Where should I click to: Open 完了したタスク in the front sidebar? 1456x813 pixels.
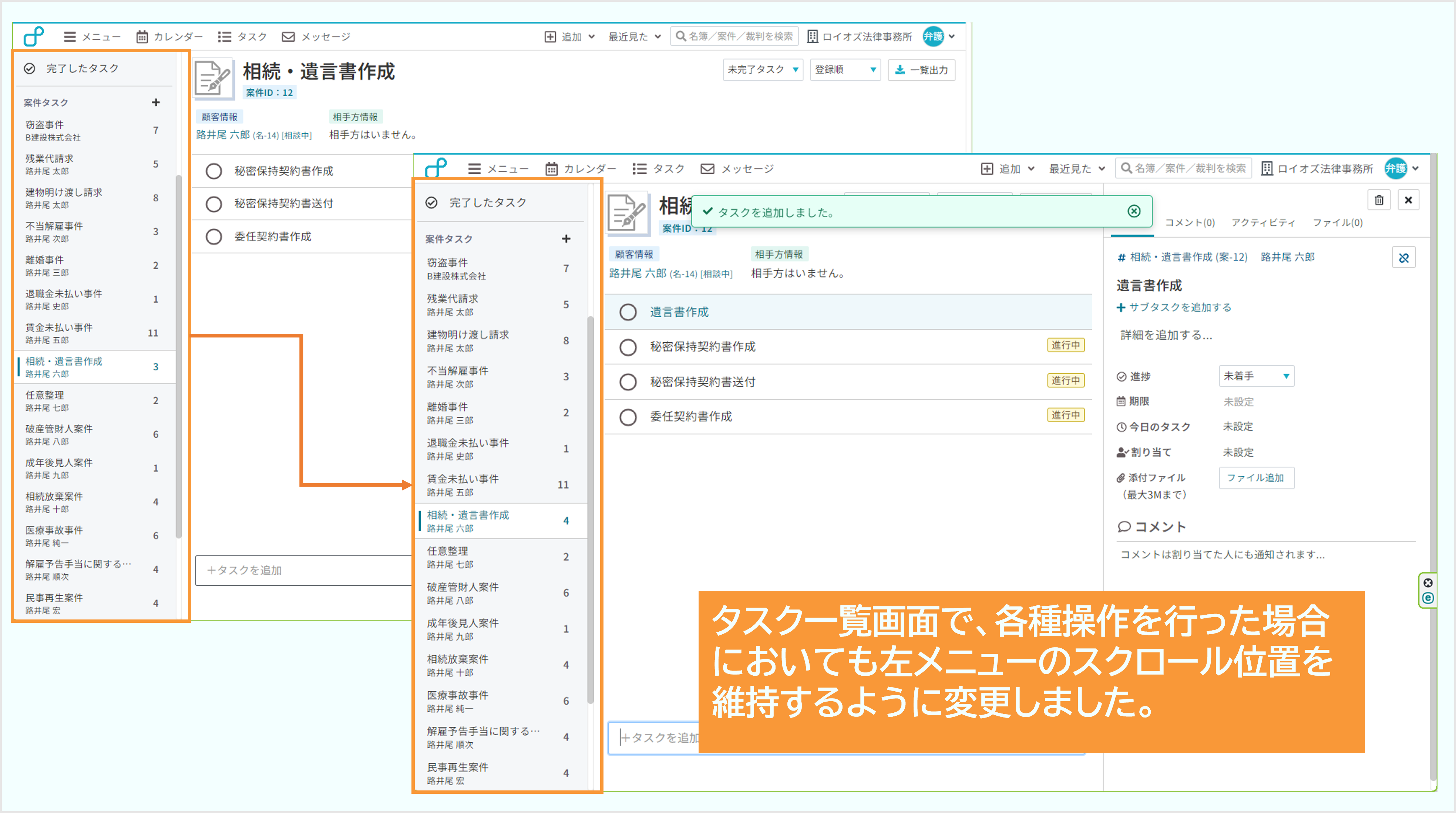(x=476, y=202)
